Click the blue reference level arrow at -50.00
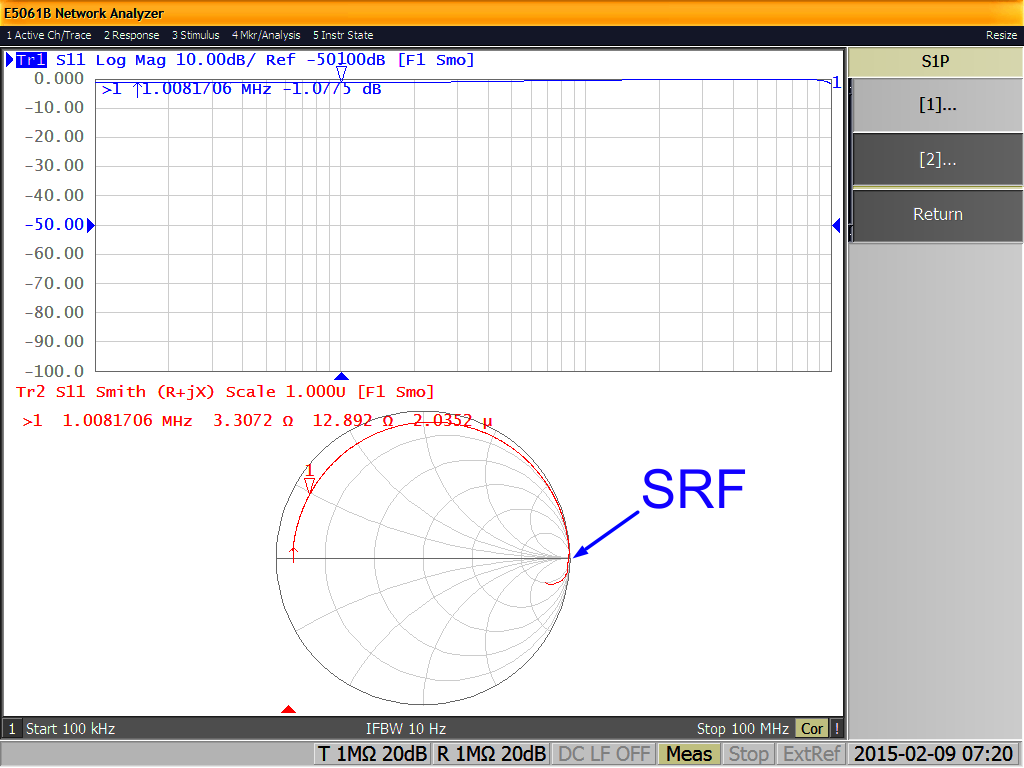The height and width of the screenshot is (768, 1024). (x=90, y=226)
